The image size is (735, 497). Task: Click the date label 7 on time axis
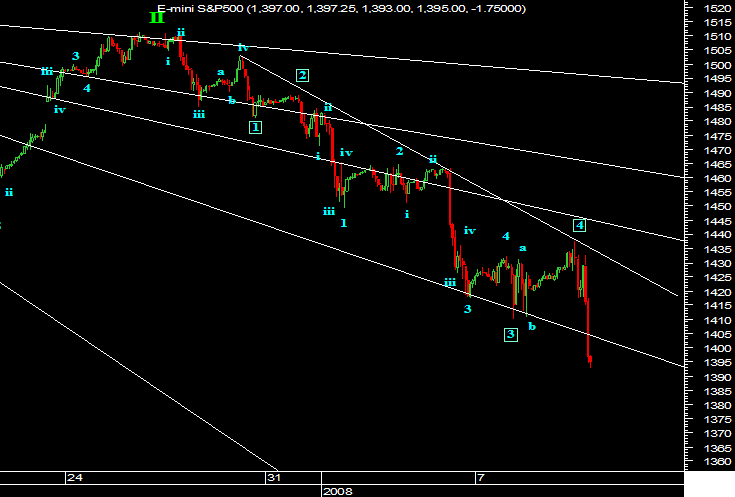pyautogui.click(x=480, y=478)
